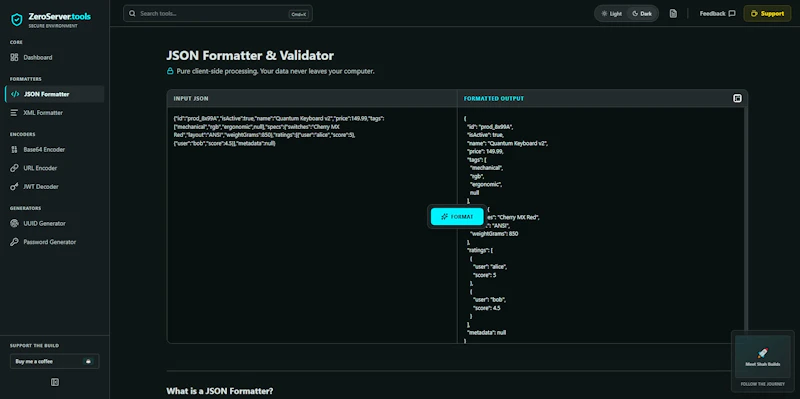Click the 'SUPPORT THE BUILD' label
Screen dimensions: 800x399
click(x=34, y=346)
